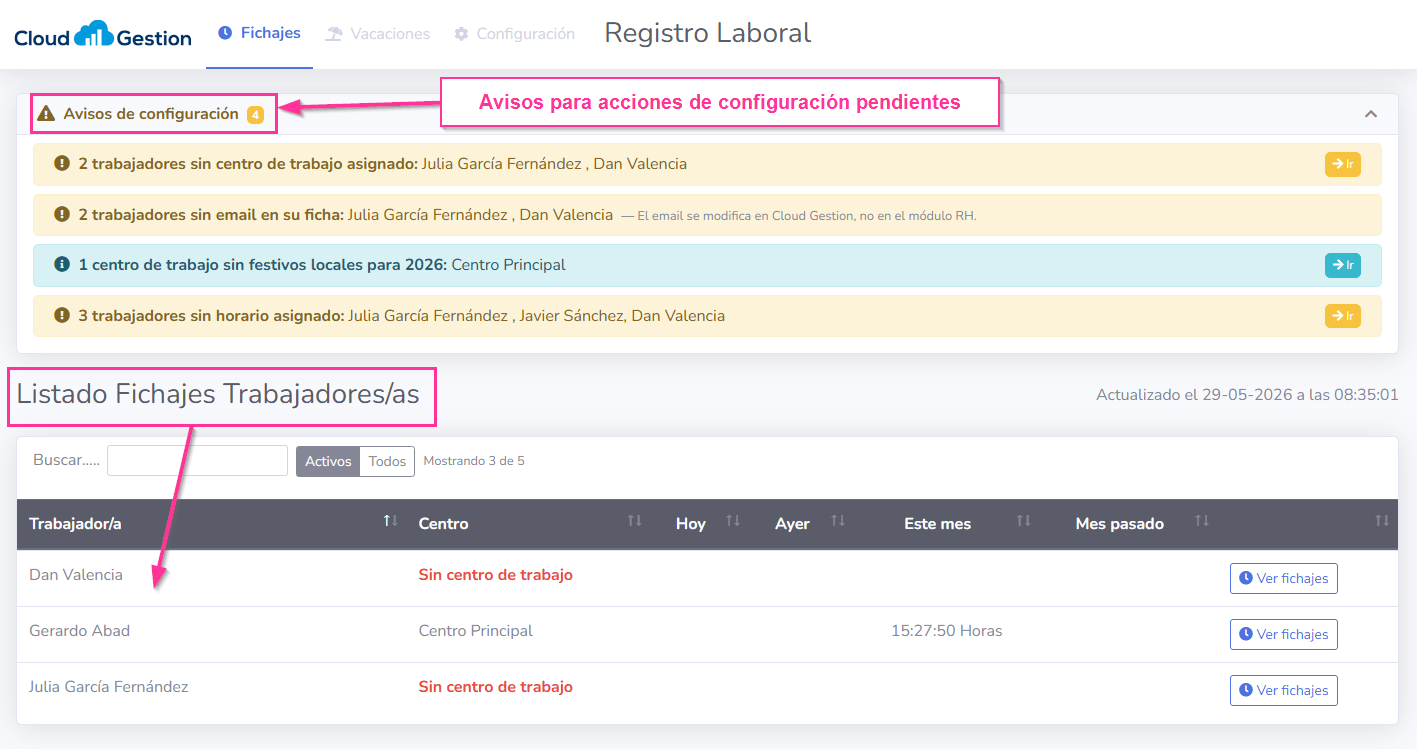Click Centro Principal cell for Gerardo Abad
The width and height of the screenshot is (1417, 752).
(476, 631)
